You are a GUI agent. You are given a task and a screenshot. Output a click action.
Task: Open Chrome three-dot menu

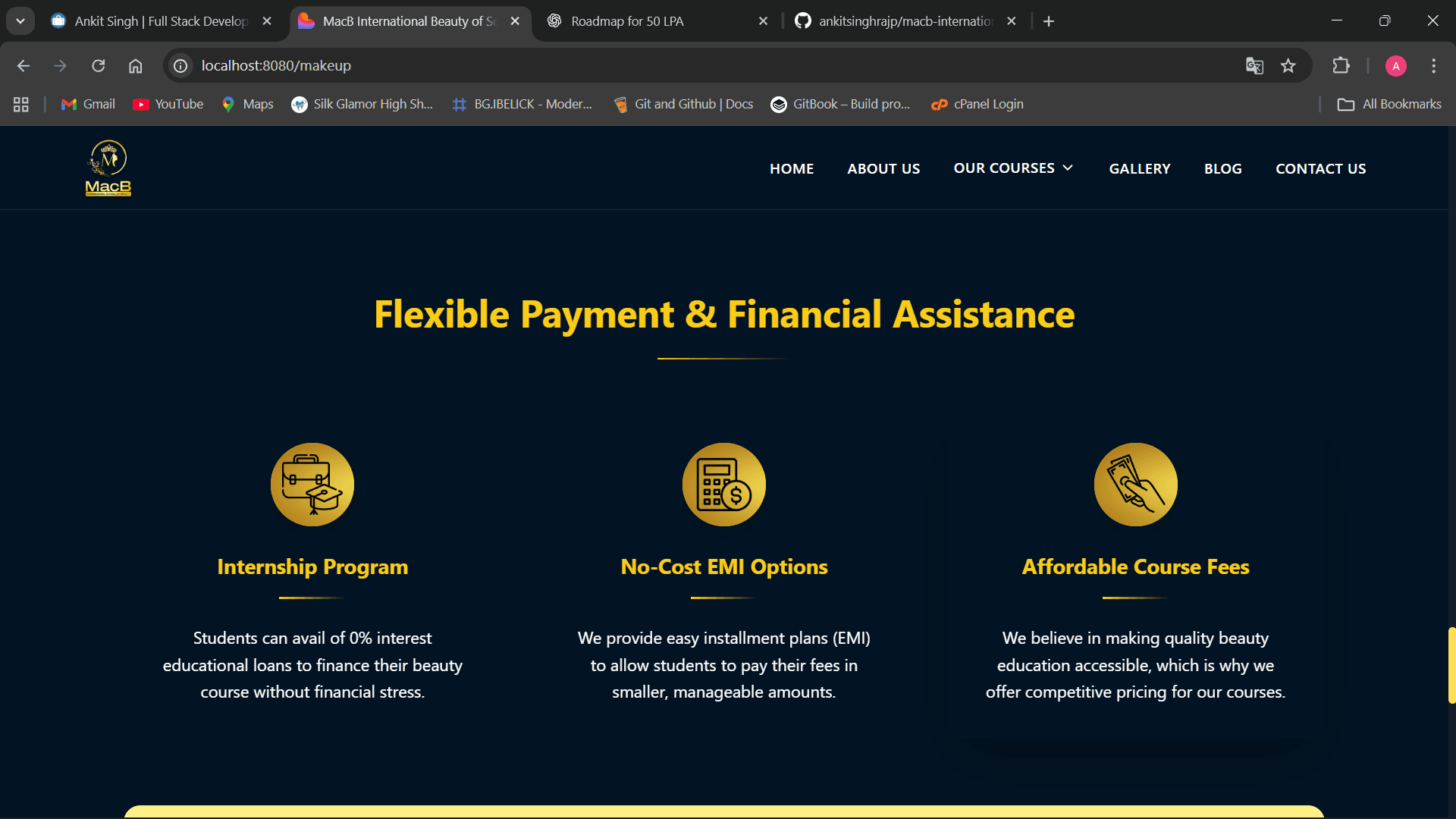pos(1433,66)
